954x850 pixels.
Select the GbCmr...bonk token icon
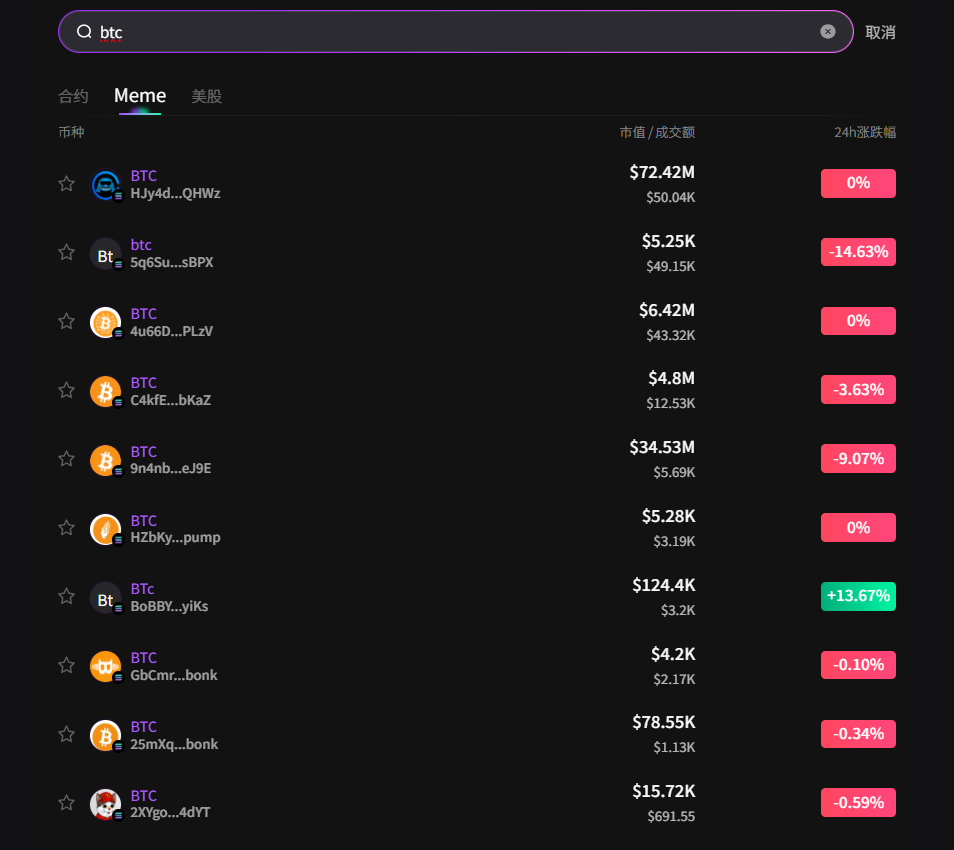click(106, 667)
